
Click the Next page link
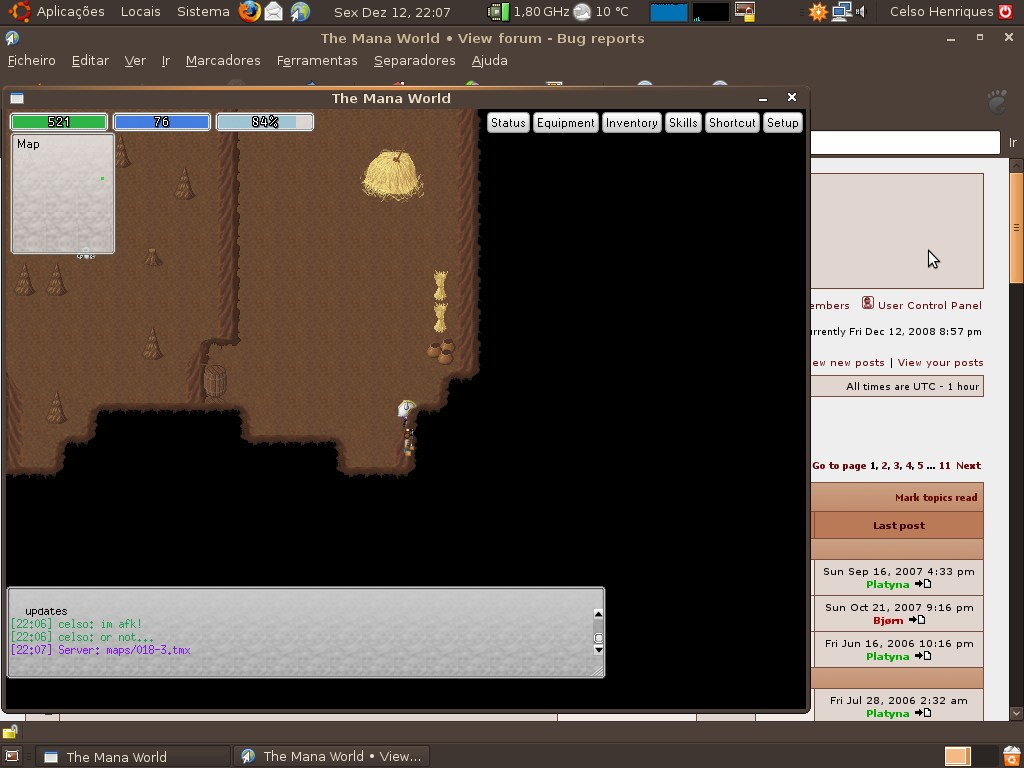point(968,466)
